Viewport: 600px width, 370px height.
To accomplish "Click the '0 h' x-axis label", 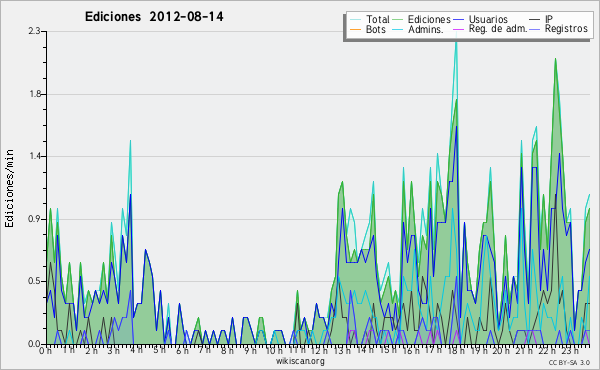I will [45, 351].
